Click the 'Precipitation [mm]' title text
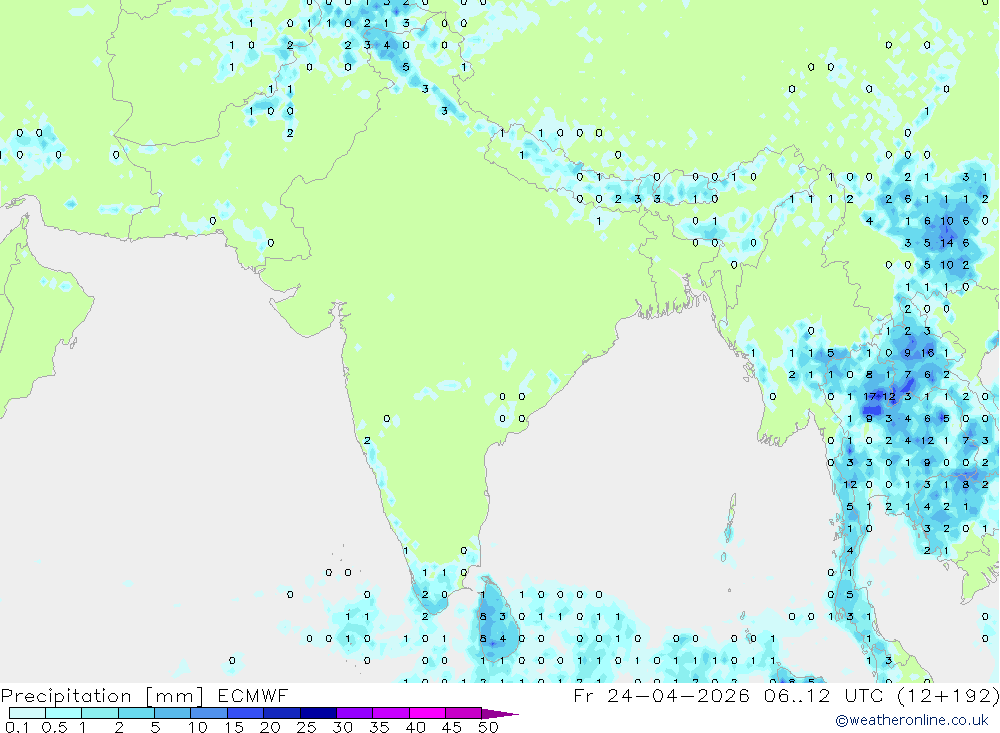The width and height of the screenshot is (1000, 733). coord(102,696)
